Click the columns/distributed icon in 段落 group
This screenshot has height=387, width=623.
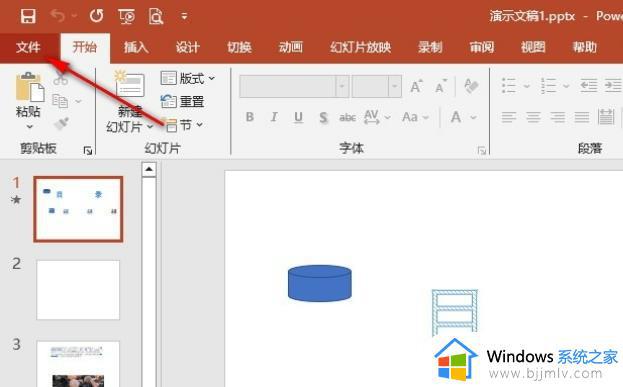(606, 117)
